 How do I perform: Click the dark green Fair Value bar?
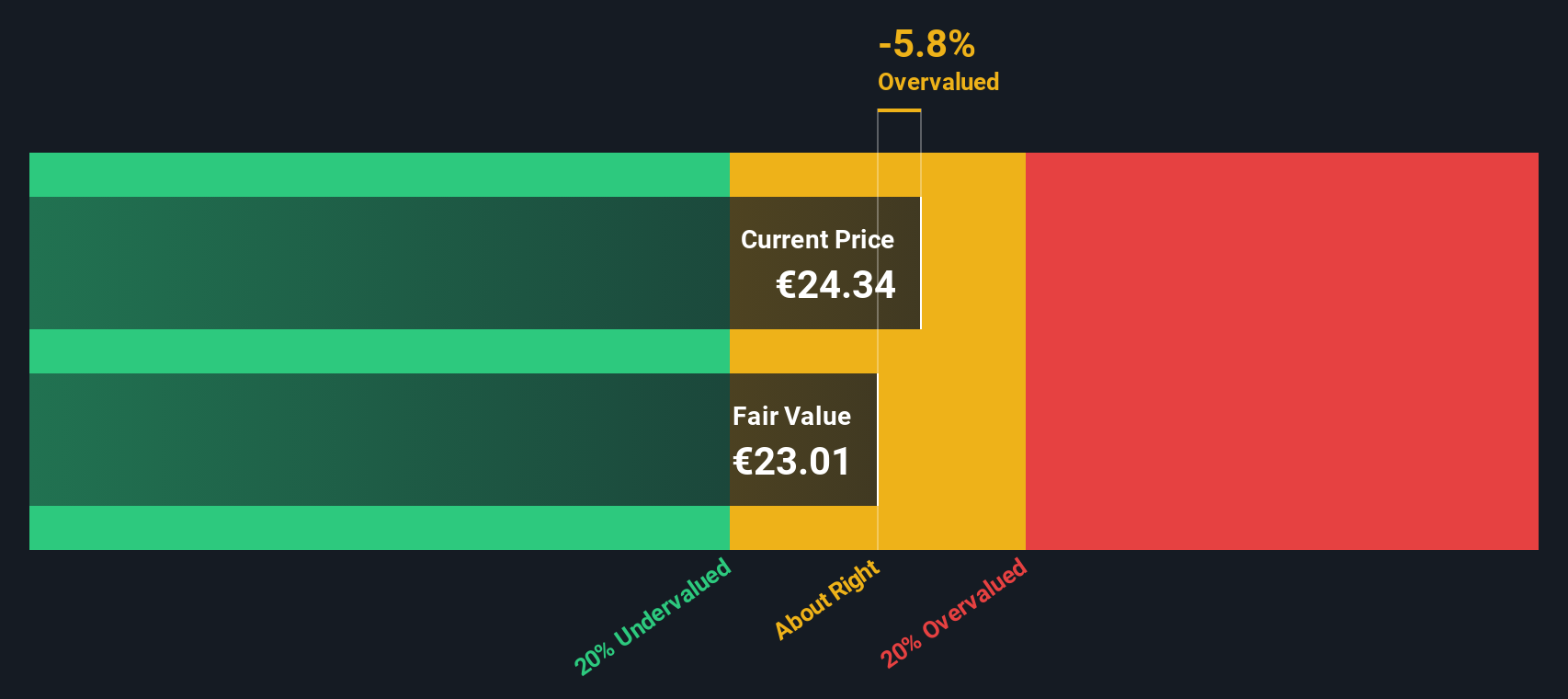coord(380,440)
